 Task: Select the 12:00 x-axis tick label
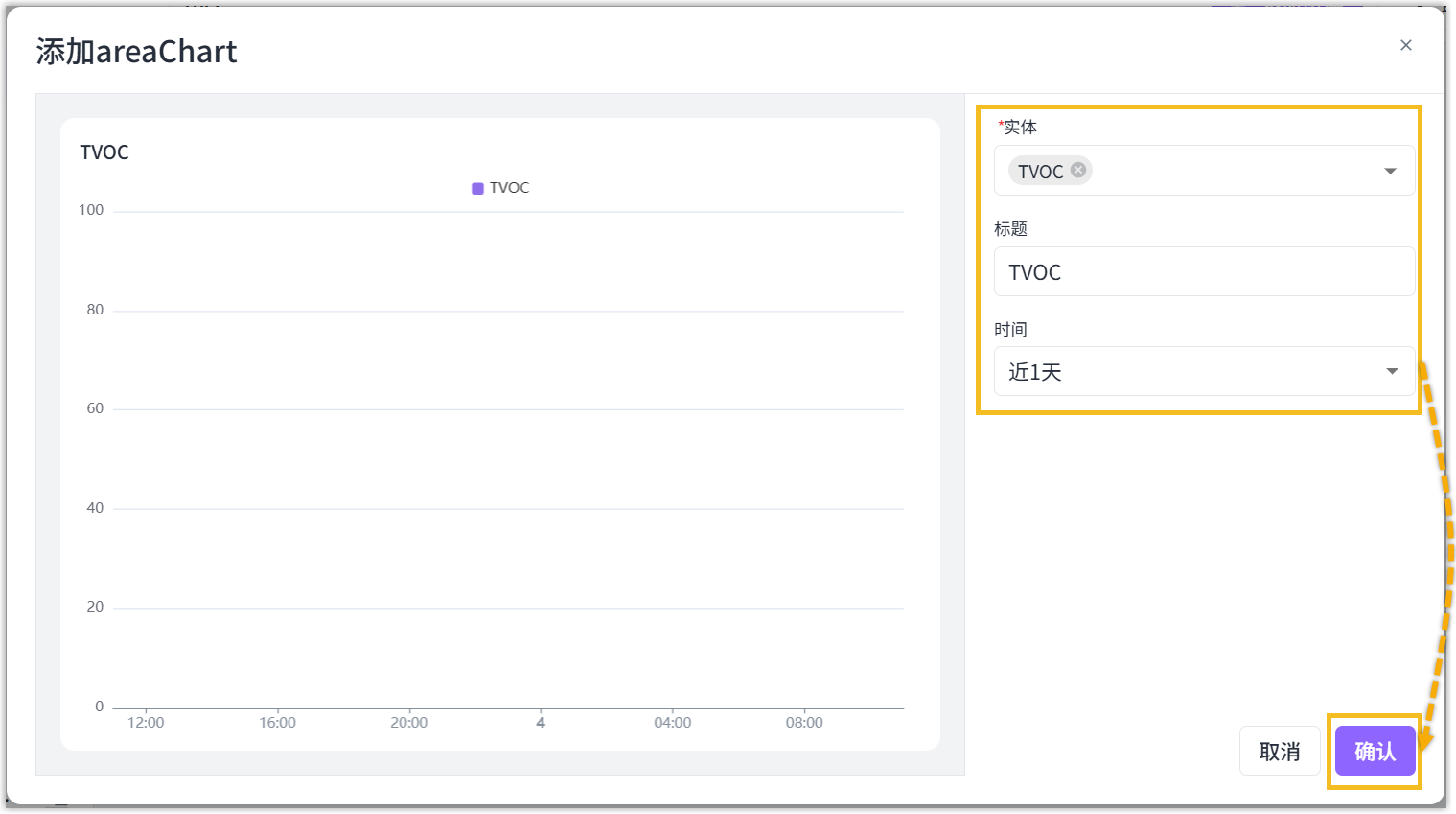pos(146,723)
